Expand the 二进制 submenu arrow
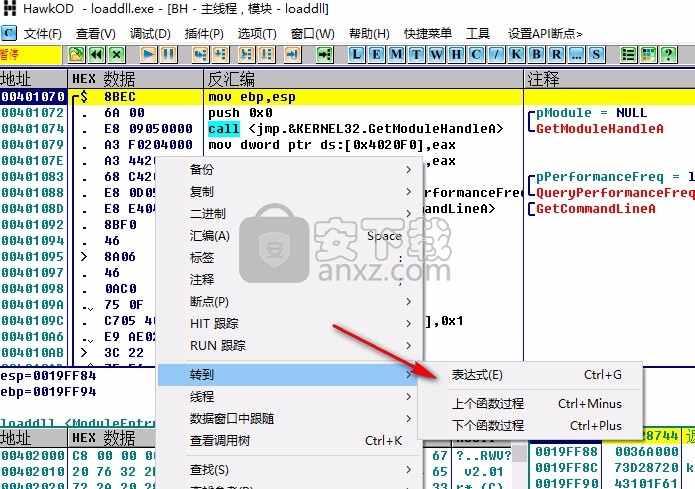Viewport: 695px width, 489px height. point(409,213)
